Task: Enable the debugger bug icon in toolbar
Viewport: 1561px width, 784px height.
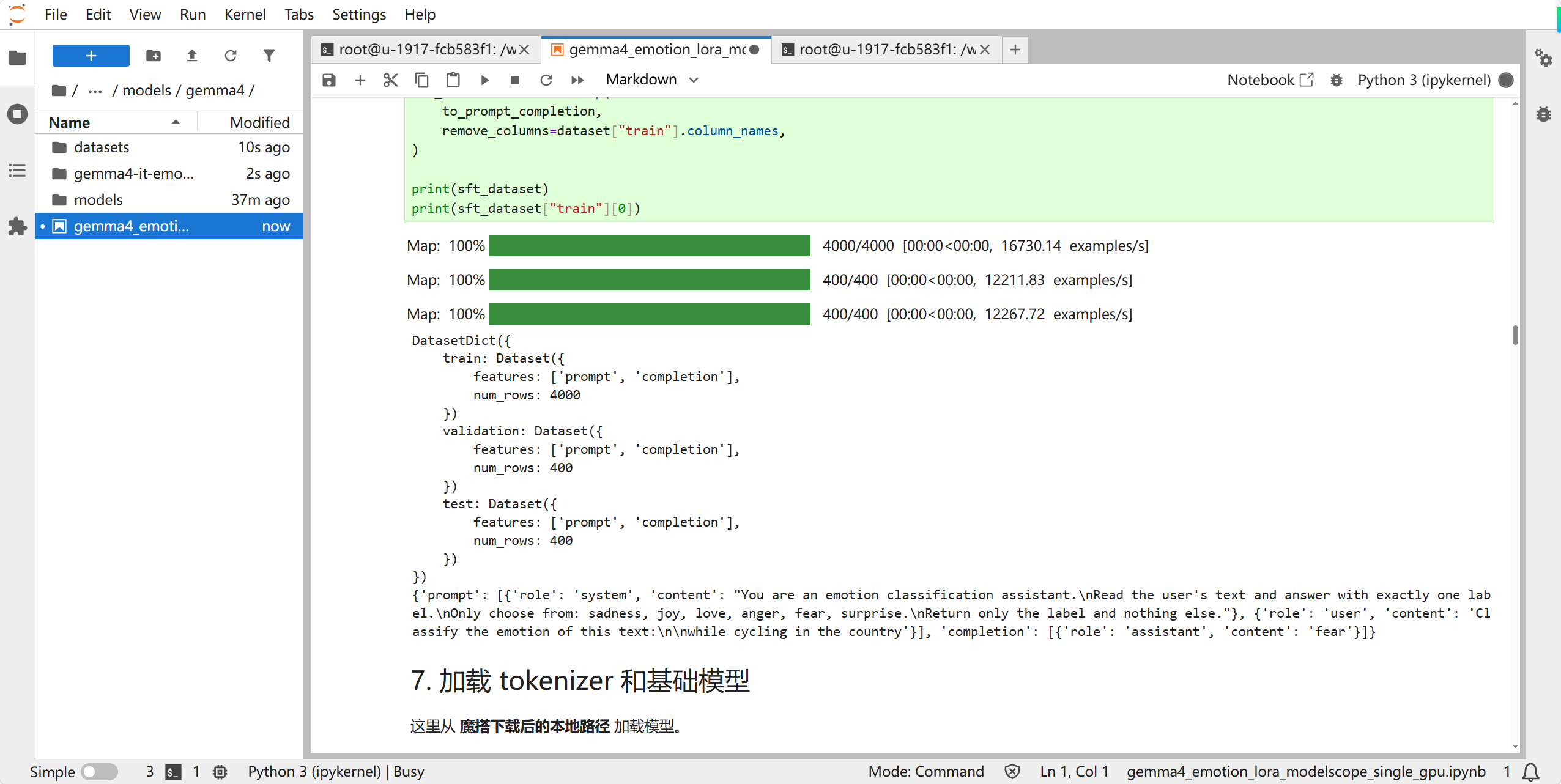Action: pos(1337,80)
